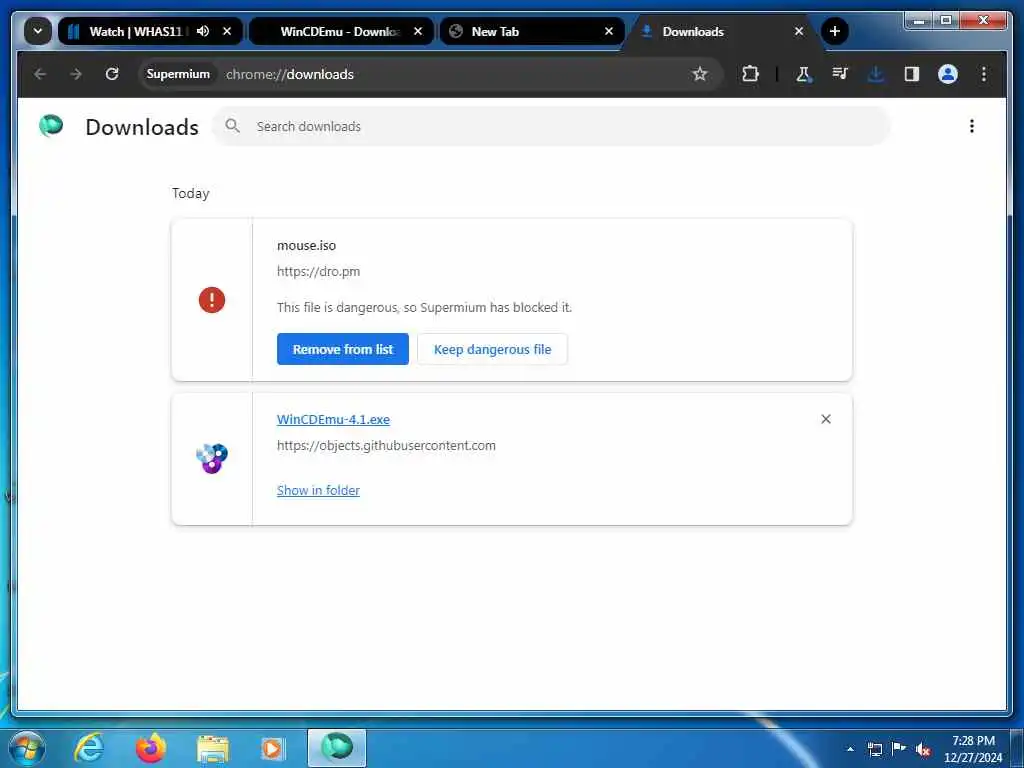Screen dimensions: 1024x768
Task: Remove WinCDEmu-4.1.exe entry with X
Action: (825, 419)
